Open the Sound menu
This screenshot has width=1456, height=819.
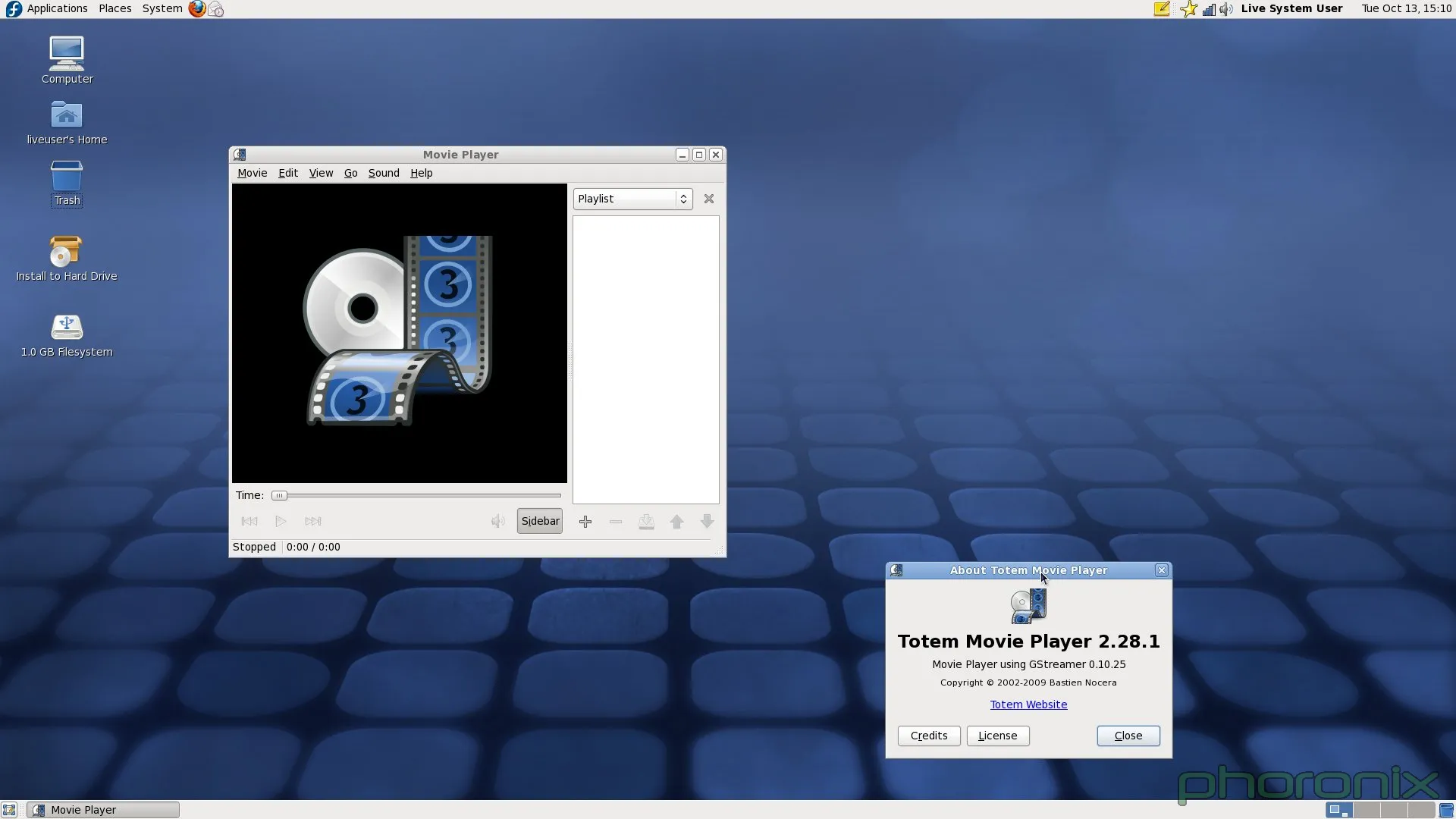(384, 173)
